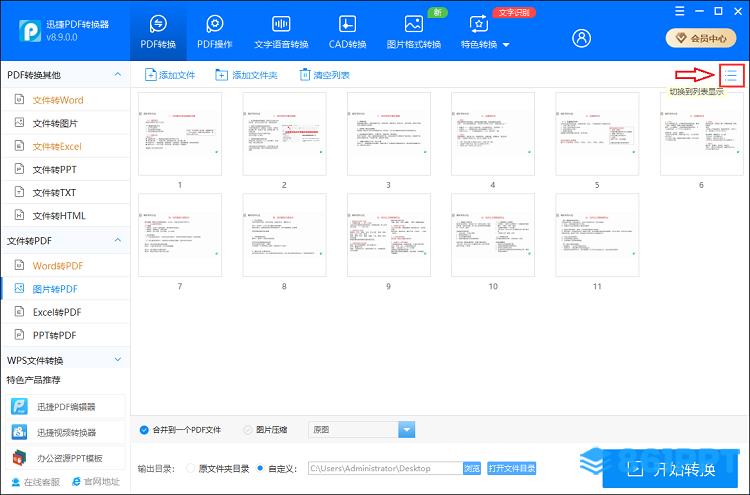Collapse the 文件转PDF section

click(x=118, y=240)
